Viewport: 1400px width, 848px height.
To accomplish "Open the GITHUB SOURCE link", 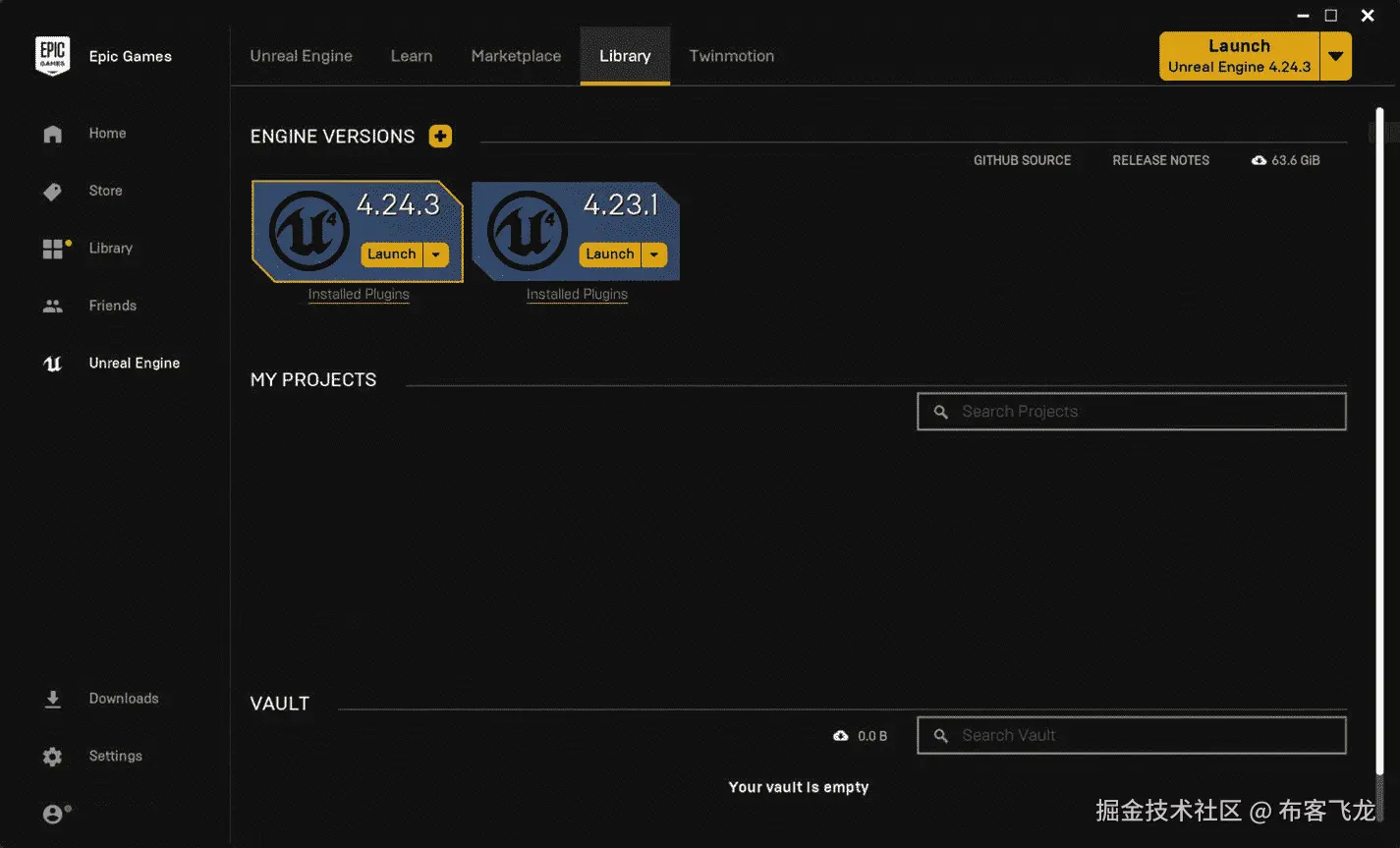I will tap(1022, 160).
